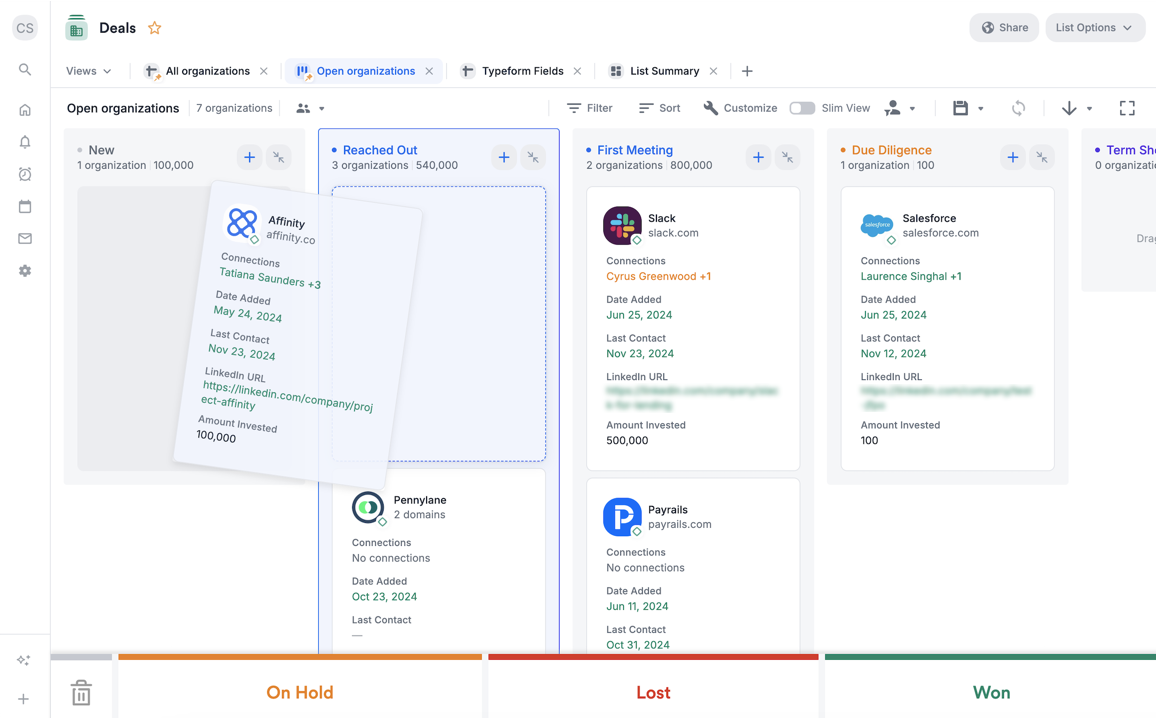
Task: Click the trash bin drop zone
Action: click(81, 691)
